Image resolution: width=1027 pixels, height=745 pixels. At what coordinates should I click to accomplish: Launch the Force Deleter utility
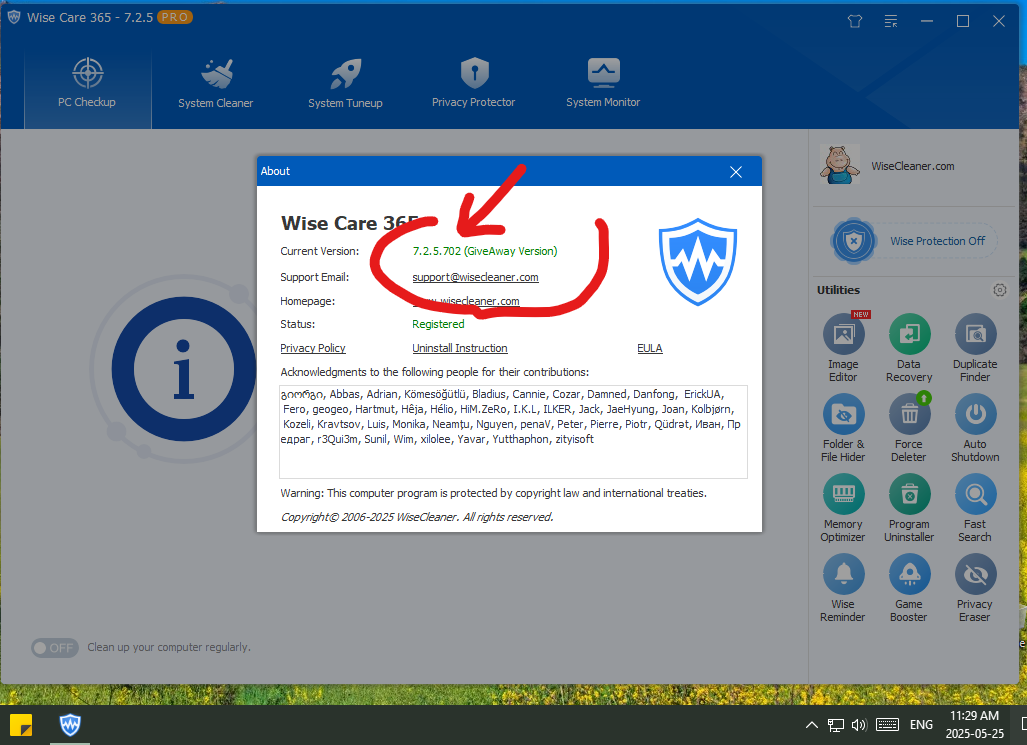coord(908,427)
